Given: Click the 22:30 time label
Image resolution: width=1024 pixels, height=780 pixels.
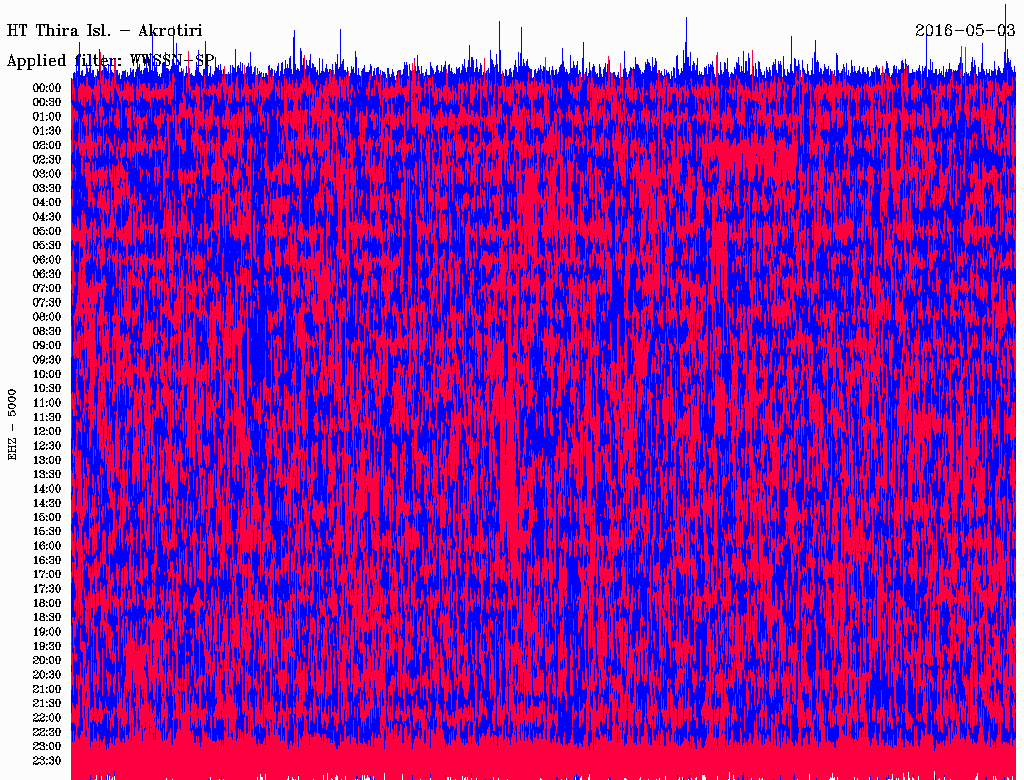Looking at the screenshot, I should (47, 732).
